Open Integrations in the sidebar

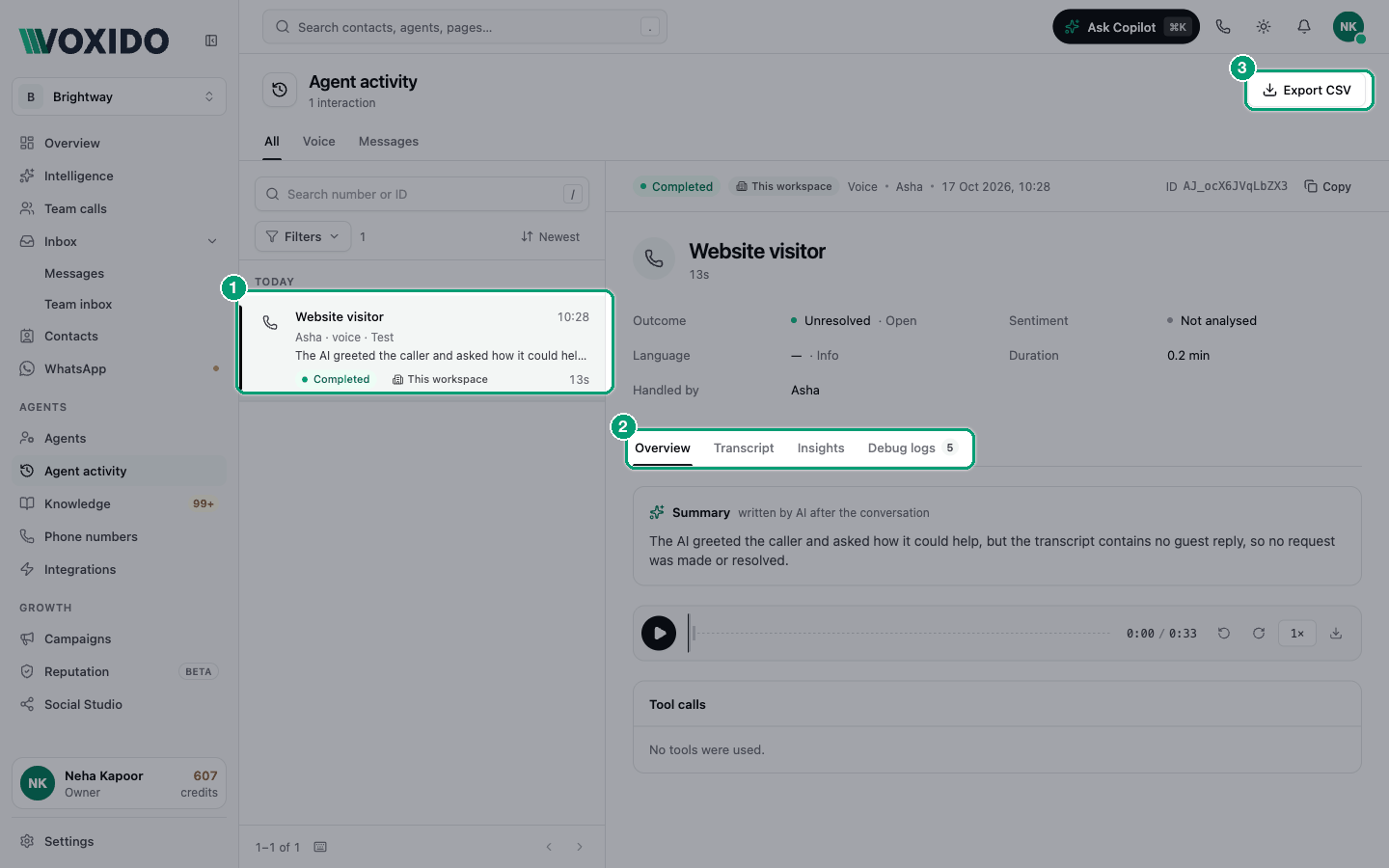point(120,569)
